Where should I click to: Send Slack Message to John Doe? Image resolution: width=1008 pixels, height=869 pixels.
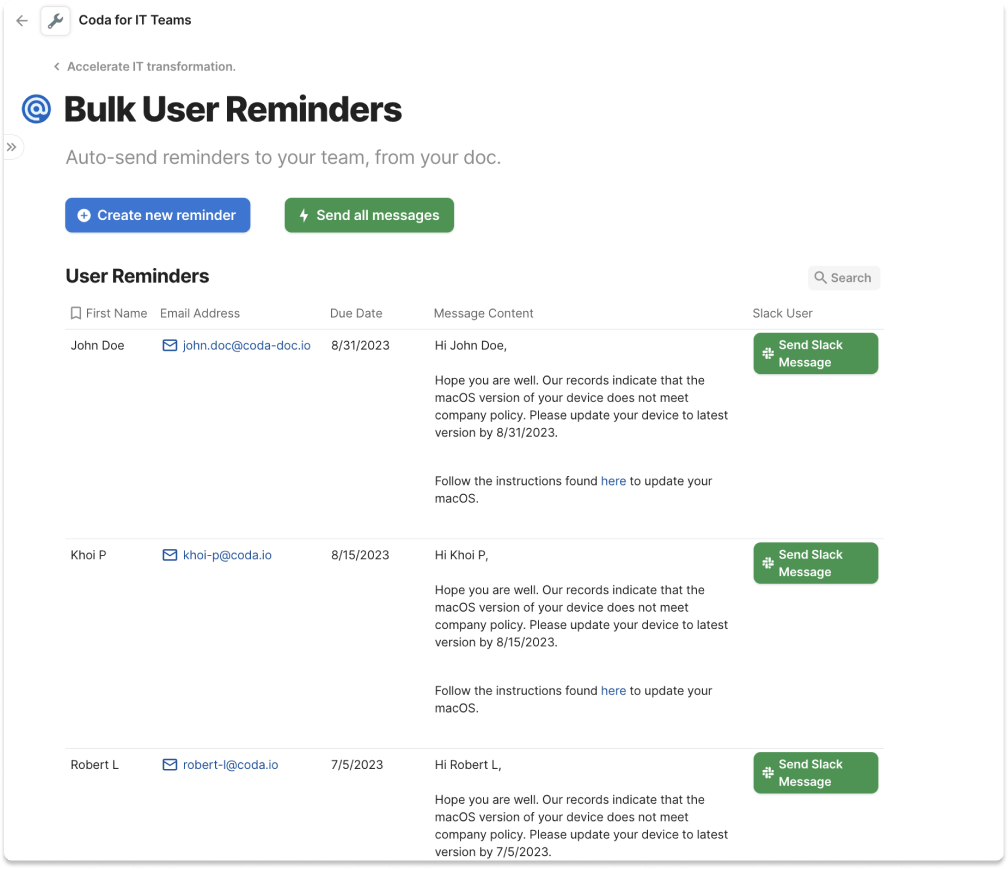(815, 354)
